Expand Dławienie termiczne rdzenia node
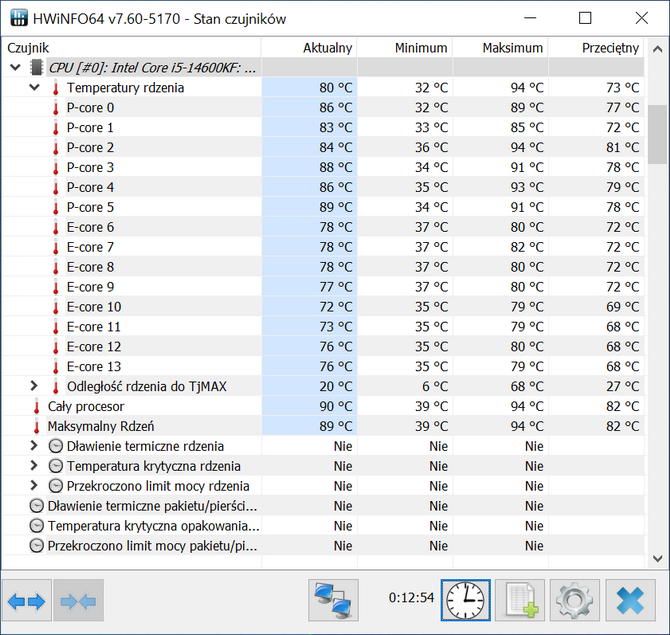Image resolution: width=670 pixels, height=635 pixels. [x=34, y=446]
